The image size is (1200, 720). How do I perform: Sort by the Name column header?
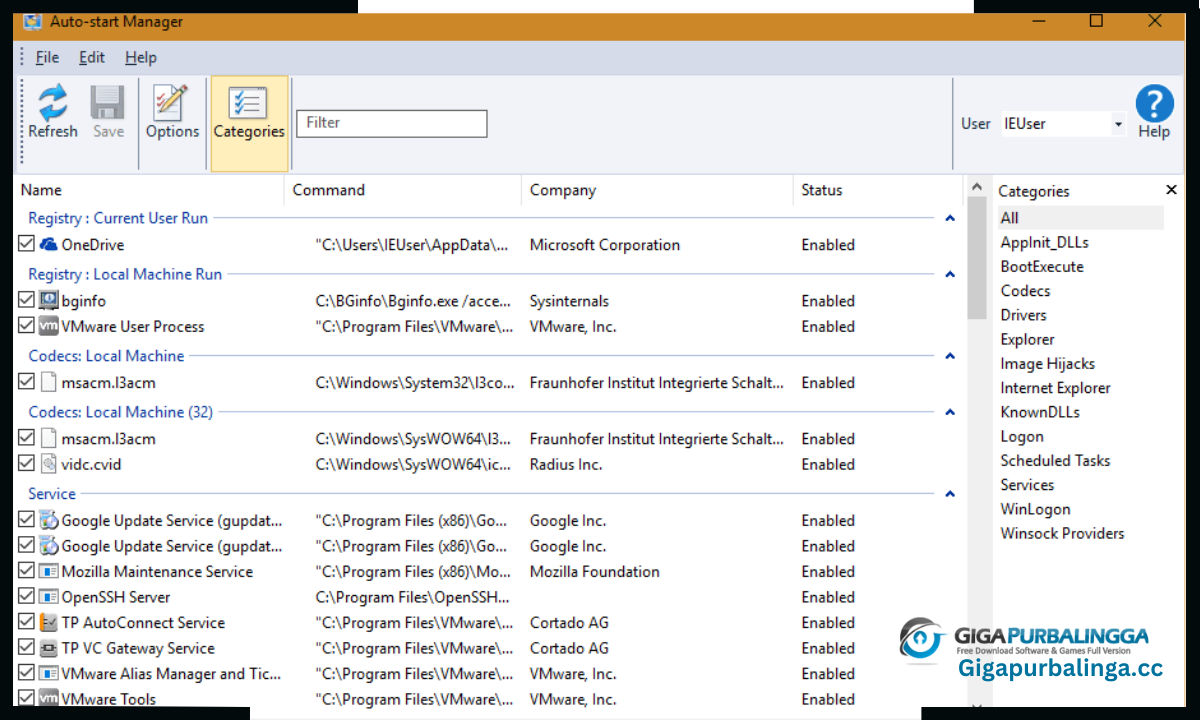(150, 190)
